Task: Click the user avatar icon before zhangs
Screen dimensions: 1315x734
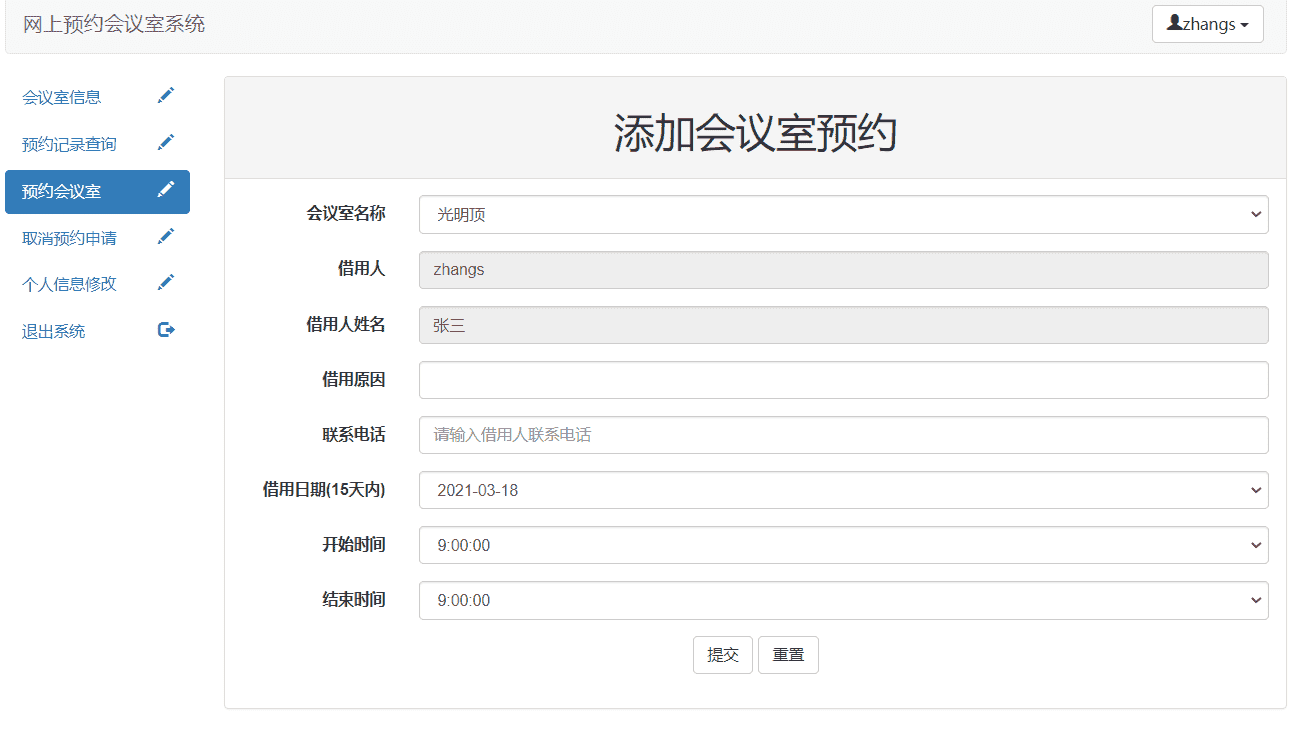Action: [1174, 22]
